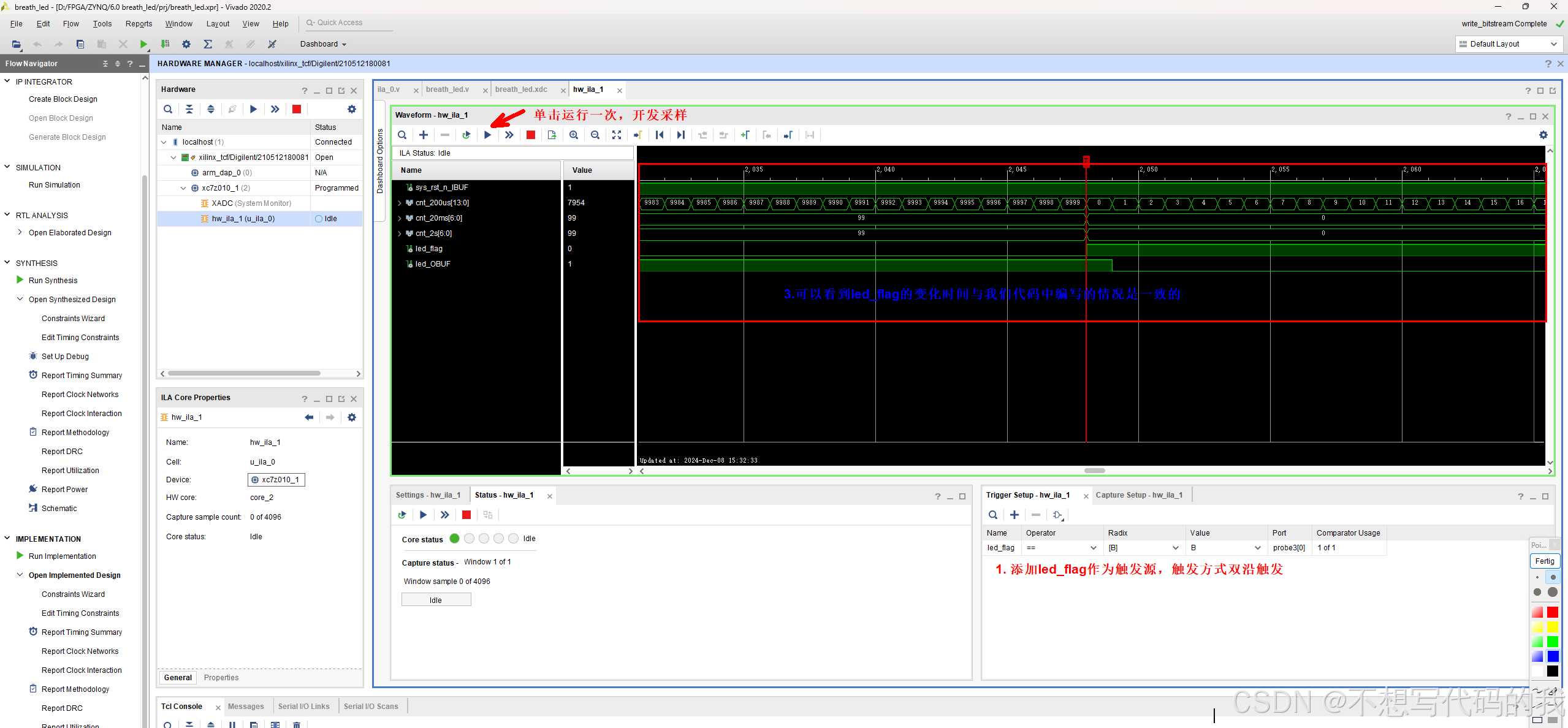Switch to Capture Setup - hw_ila_1 tab
Screen dimensions: 1568x728
[1139, 495]
